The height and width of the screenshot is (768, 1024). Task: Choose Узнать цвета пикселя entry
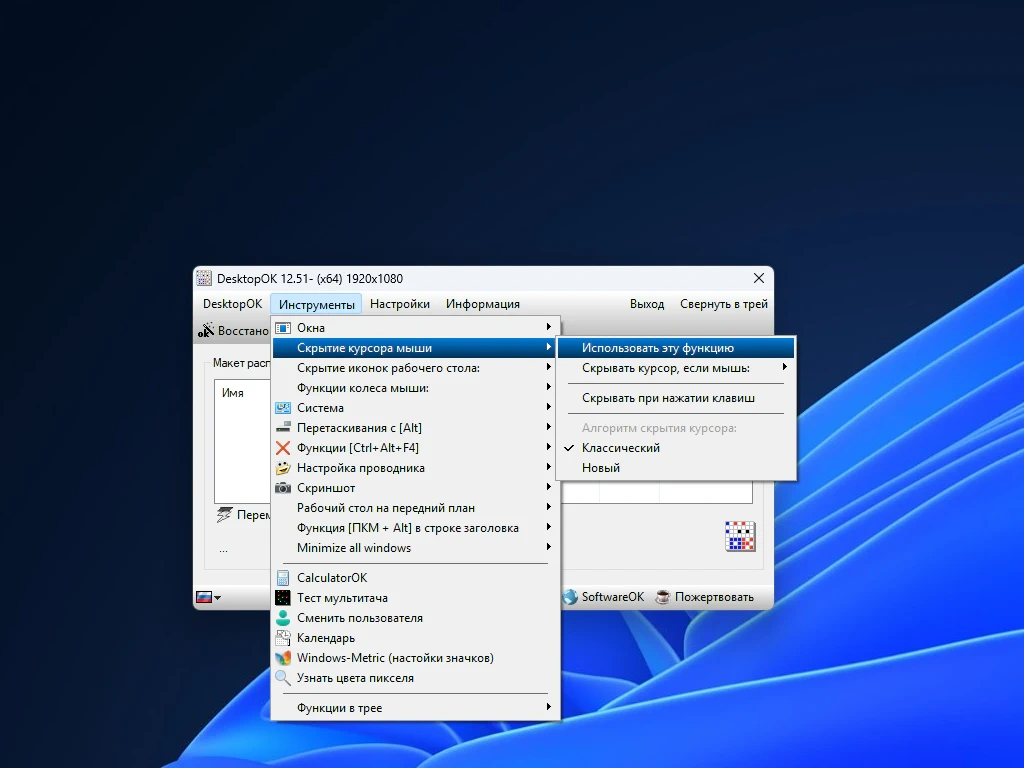click(415, 678)
